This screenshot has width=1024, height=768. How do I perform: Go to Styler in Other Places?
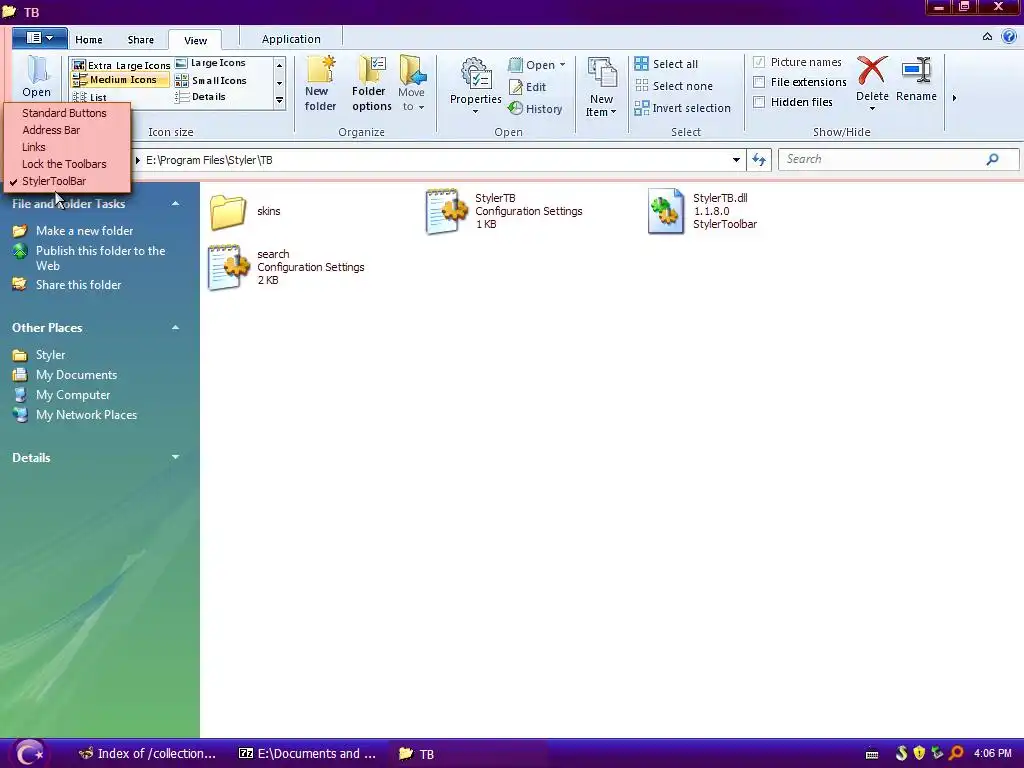50,355
